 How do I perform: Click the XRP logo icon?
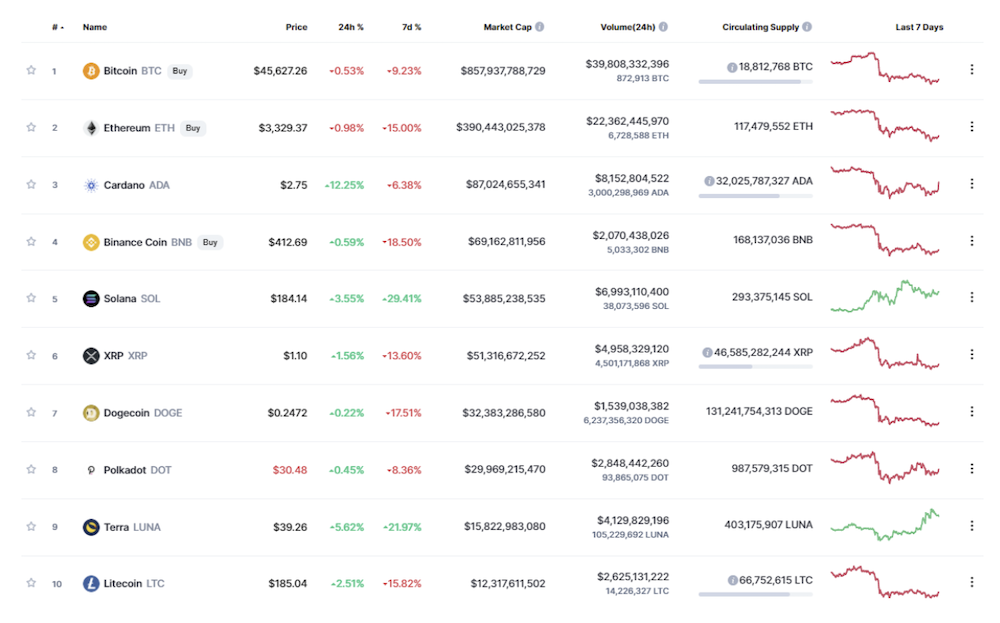point(91,355)
